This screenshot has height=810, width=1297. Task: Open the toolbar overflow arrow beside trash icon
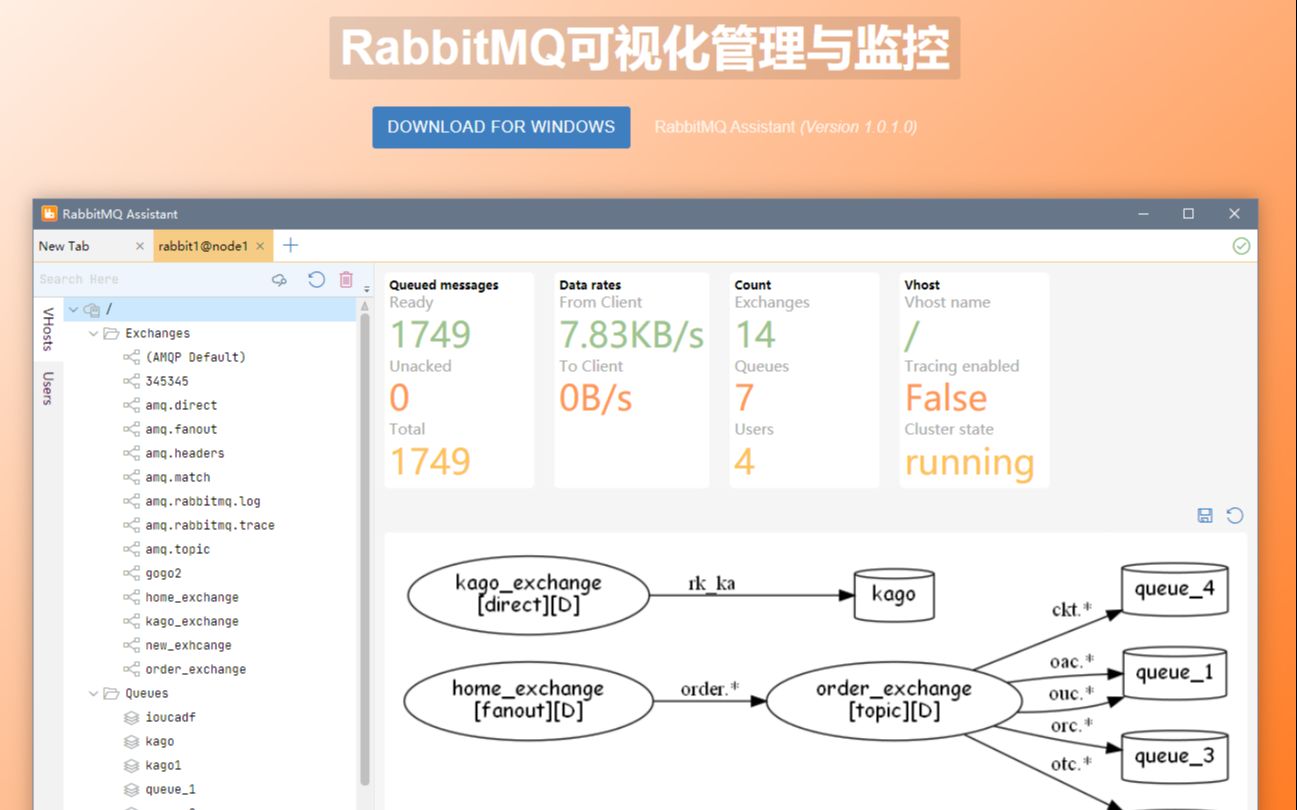[x=366, y=288]
